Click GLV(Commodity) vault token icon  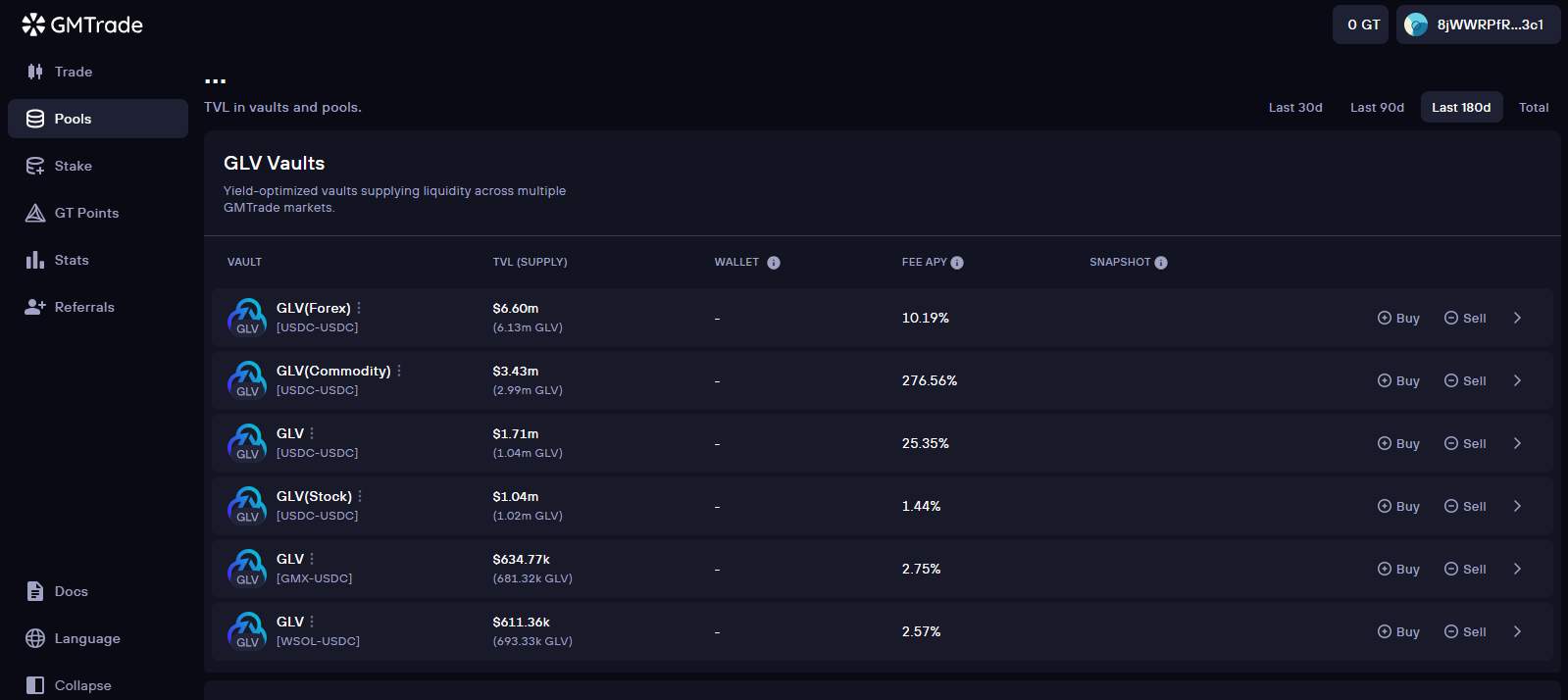tap(247, 380)
